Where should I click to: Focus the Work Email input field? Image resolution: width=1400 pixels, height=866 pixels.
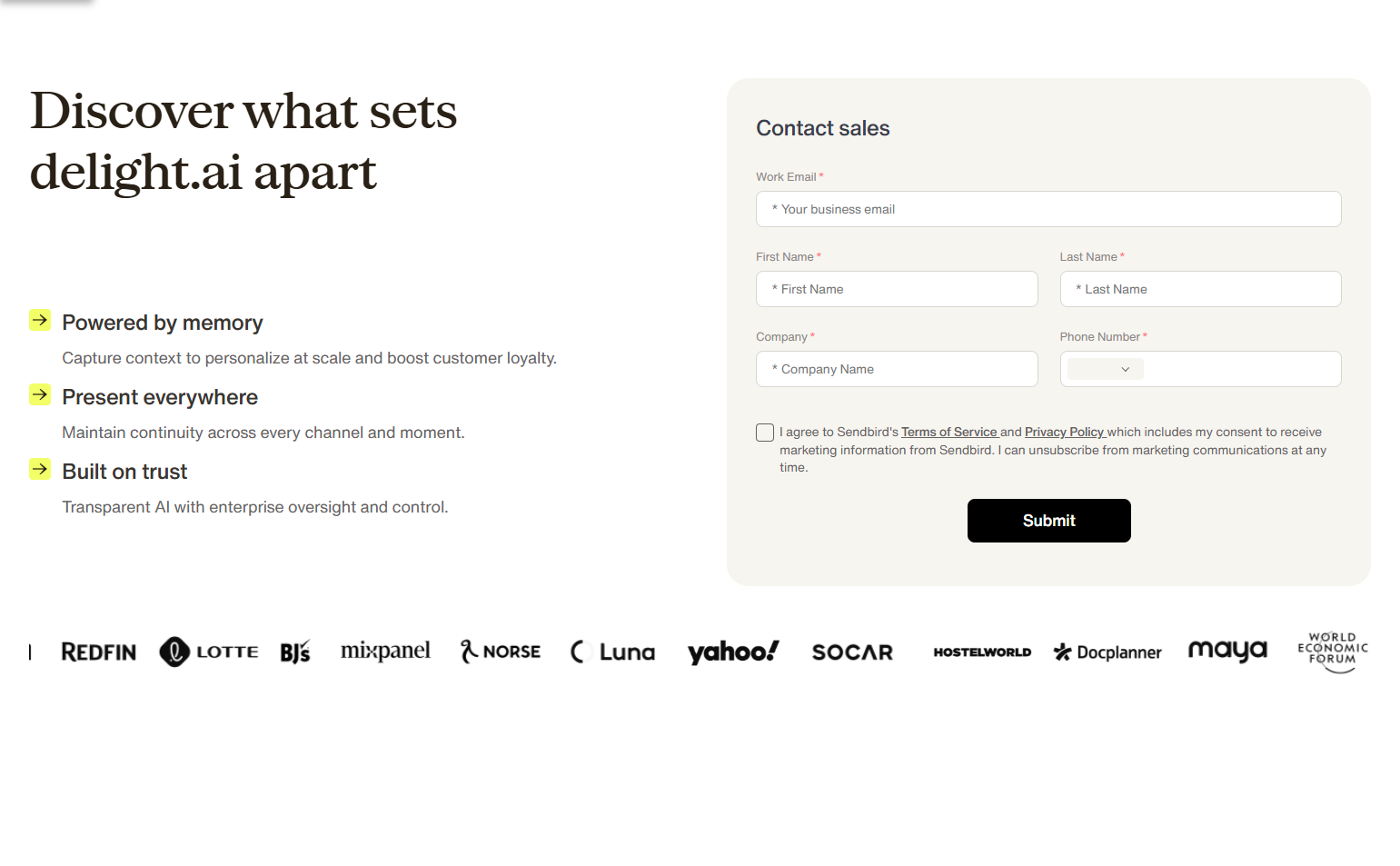[x=1048, y=209]
